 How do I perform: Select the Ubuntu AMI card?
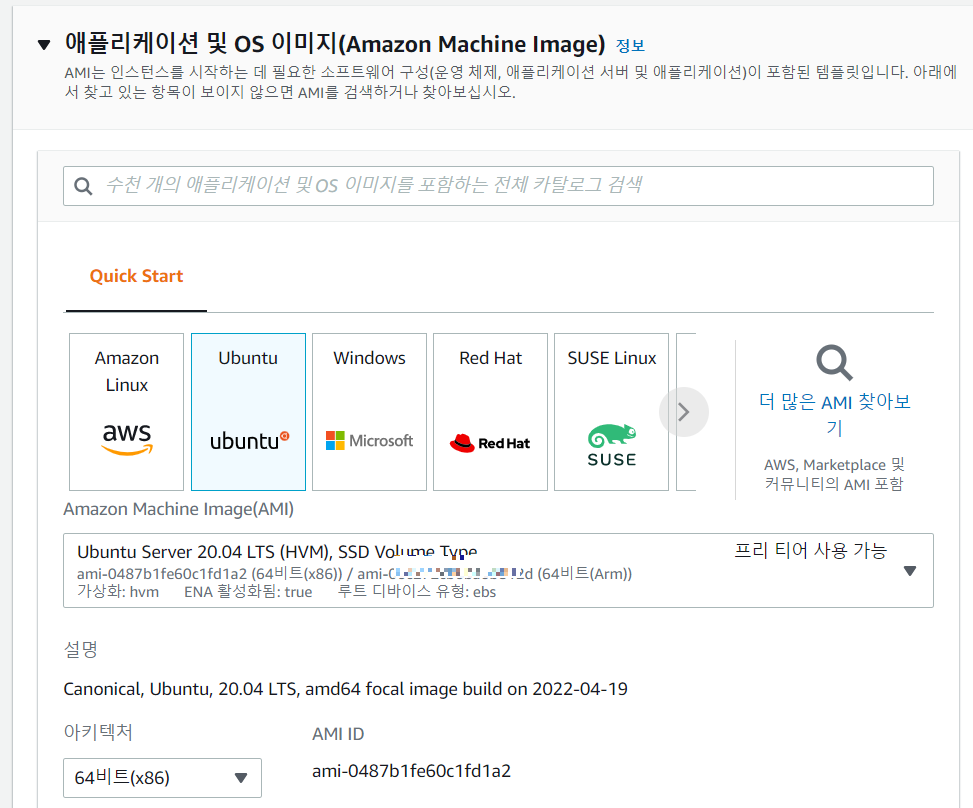coord(248,411)
